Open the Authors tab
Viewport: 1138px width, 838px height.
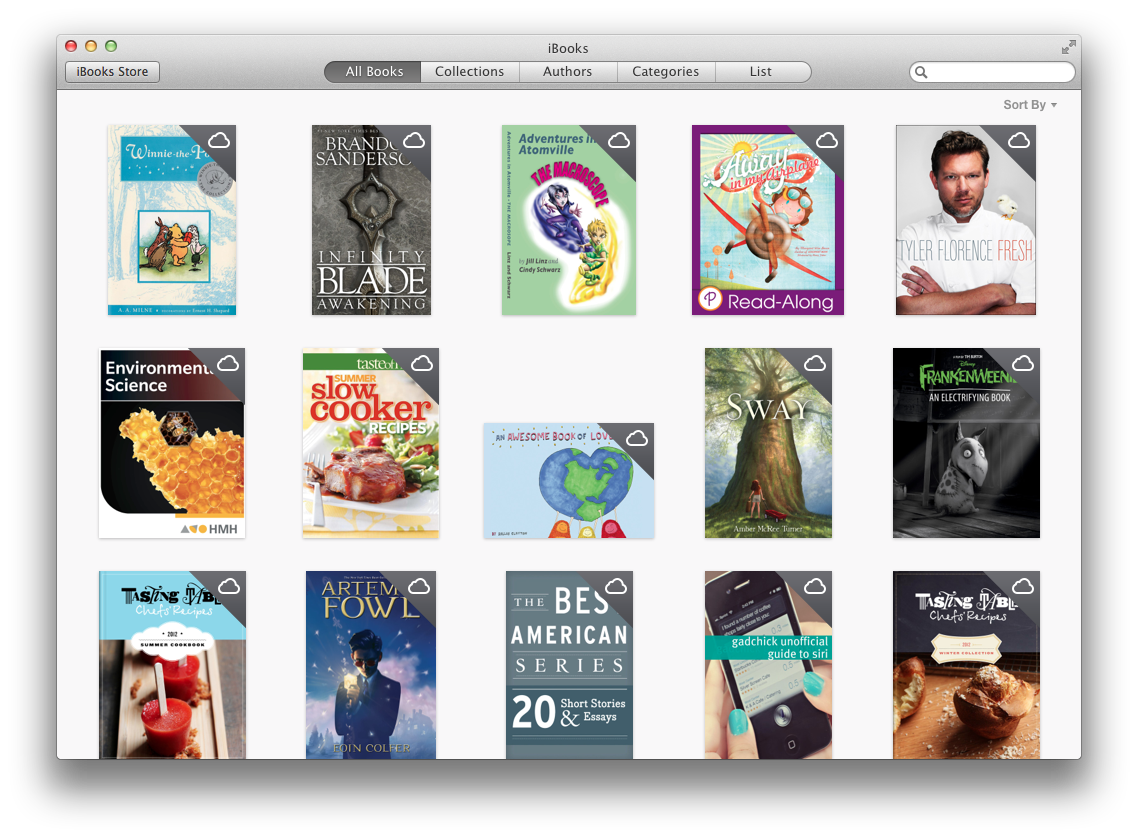[567, 71]
